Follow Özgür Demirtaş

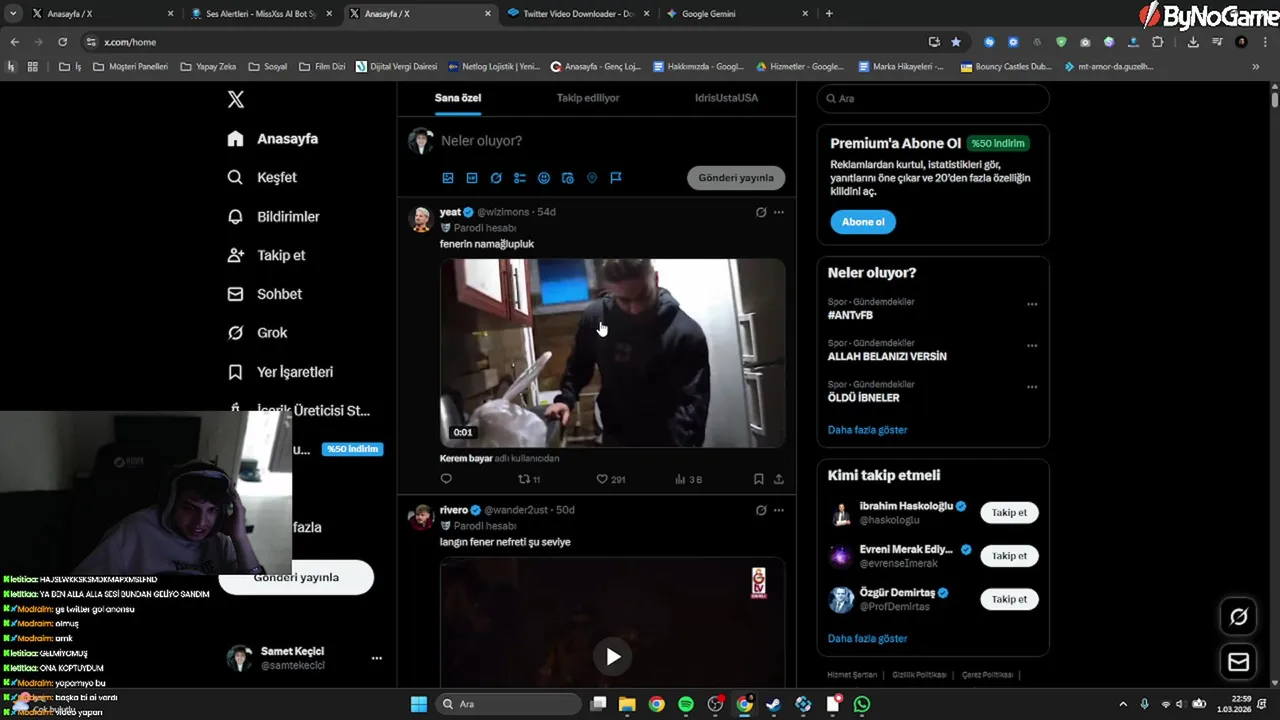(1009, 599)
